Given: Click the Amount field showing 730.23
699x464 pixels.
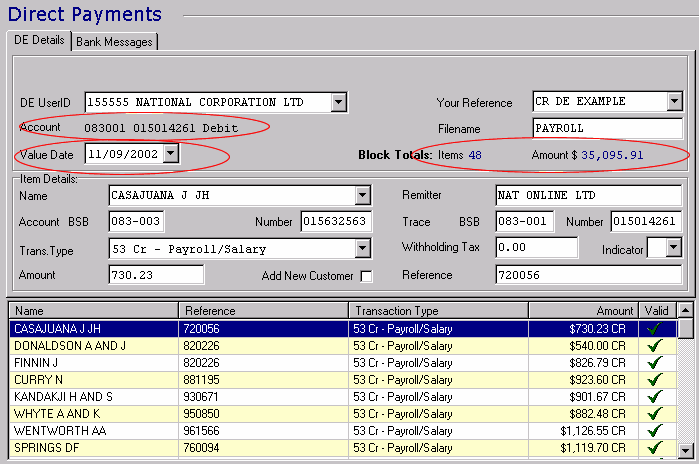Looking at the screenshot, I should click(x=156, y=275).
